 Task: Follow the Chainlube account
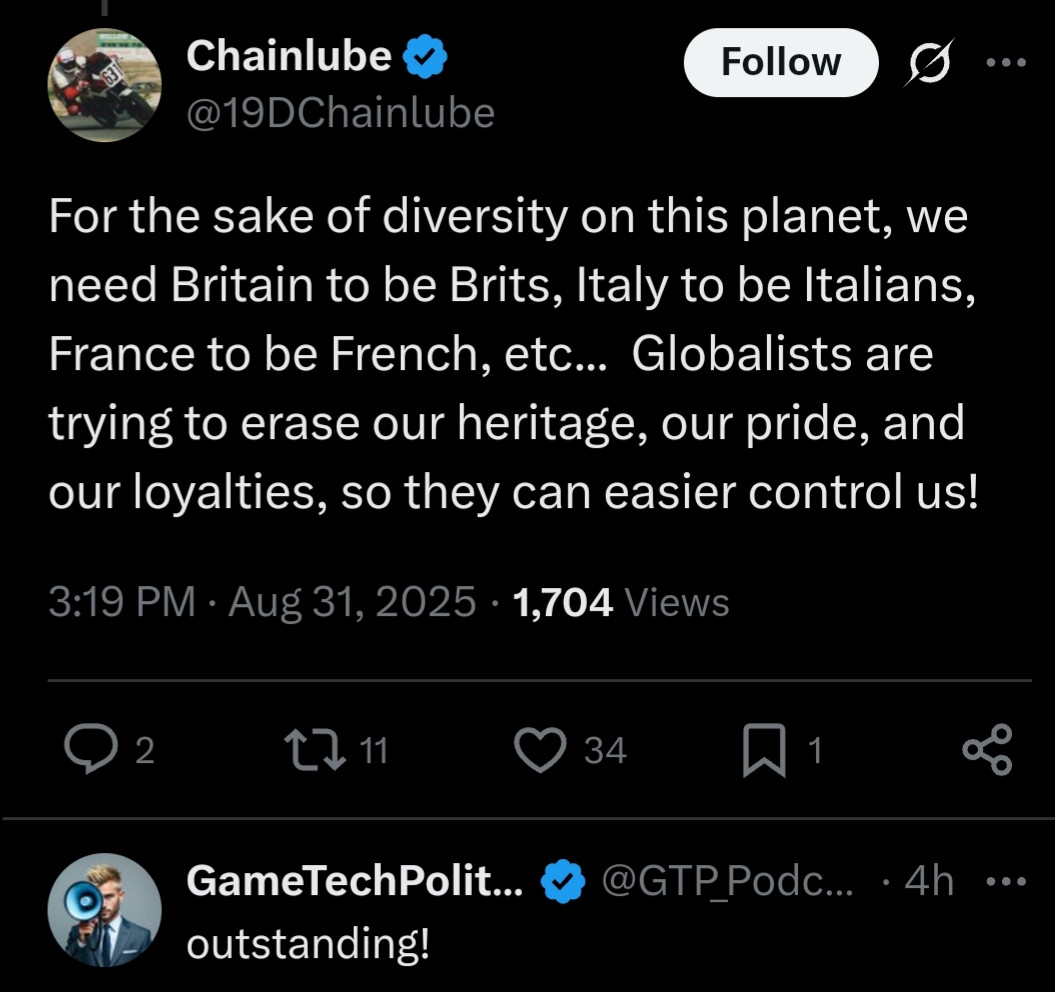click(781, 62)
